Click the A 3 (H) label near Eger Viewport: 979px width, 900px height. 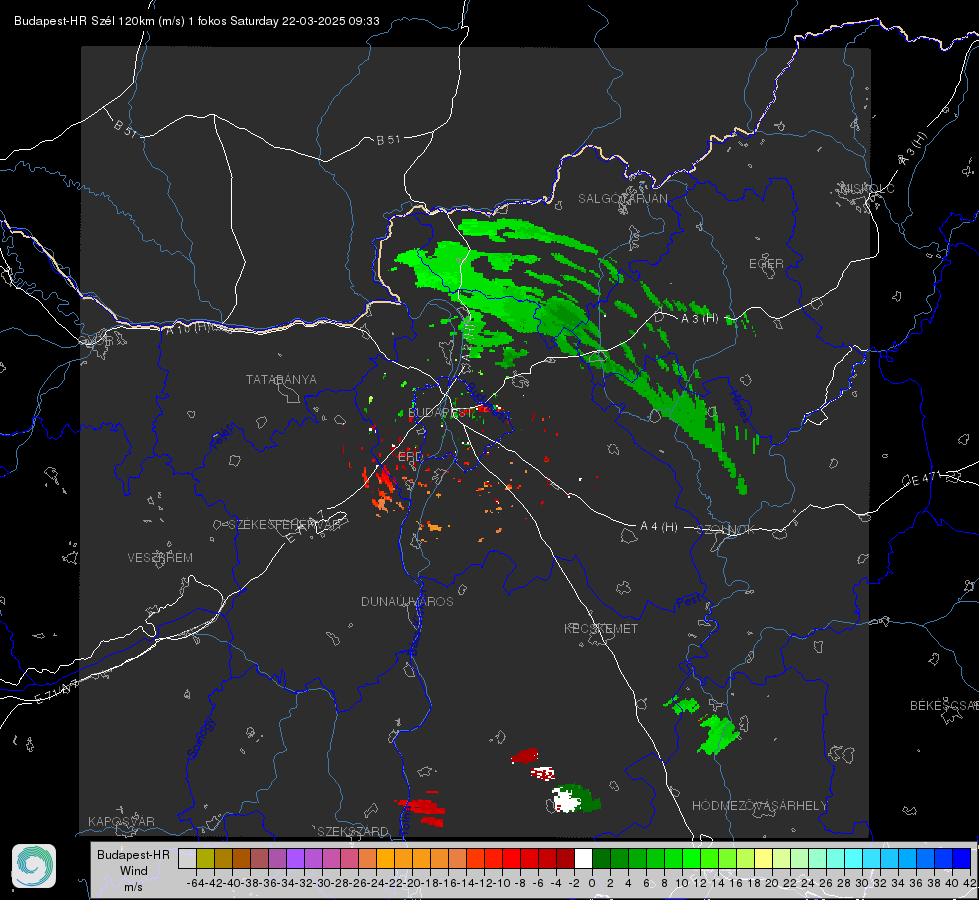click(x=699, y=319)
